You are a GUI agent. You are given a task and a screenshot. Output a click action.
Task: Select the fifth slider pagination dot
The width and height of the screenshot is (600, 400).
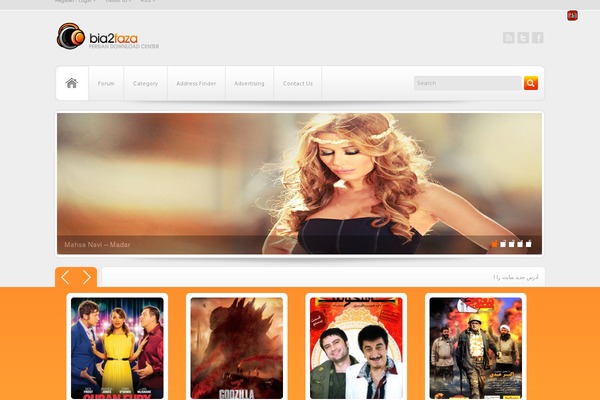528,244
